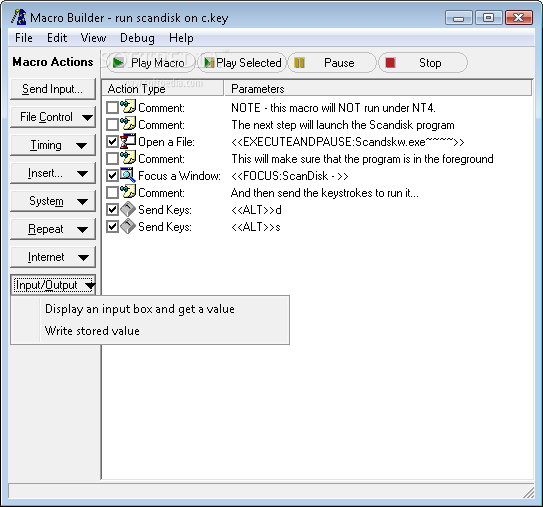Expand the System dropdown
Screen dimensions: 543x507
[x=53, y=201]
